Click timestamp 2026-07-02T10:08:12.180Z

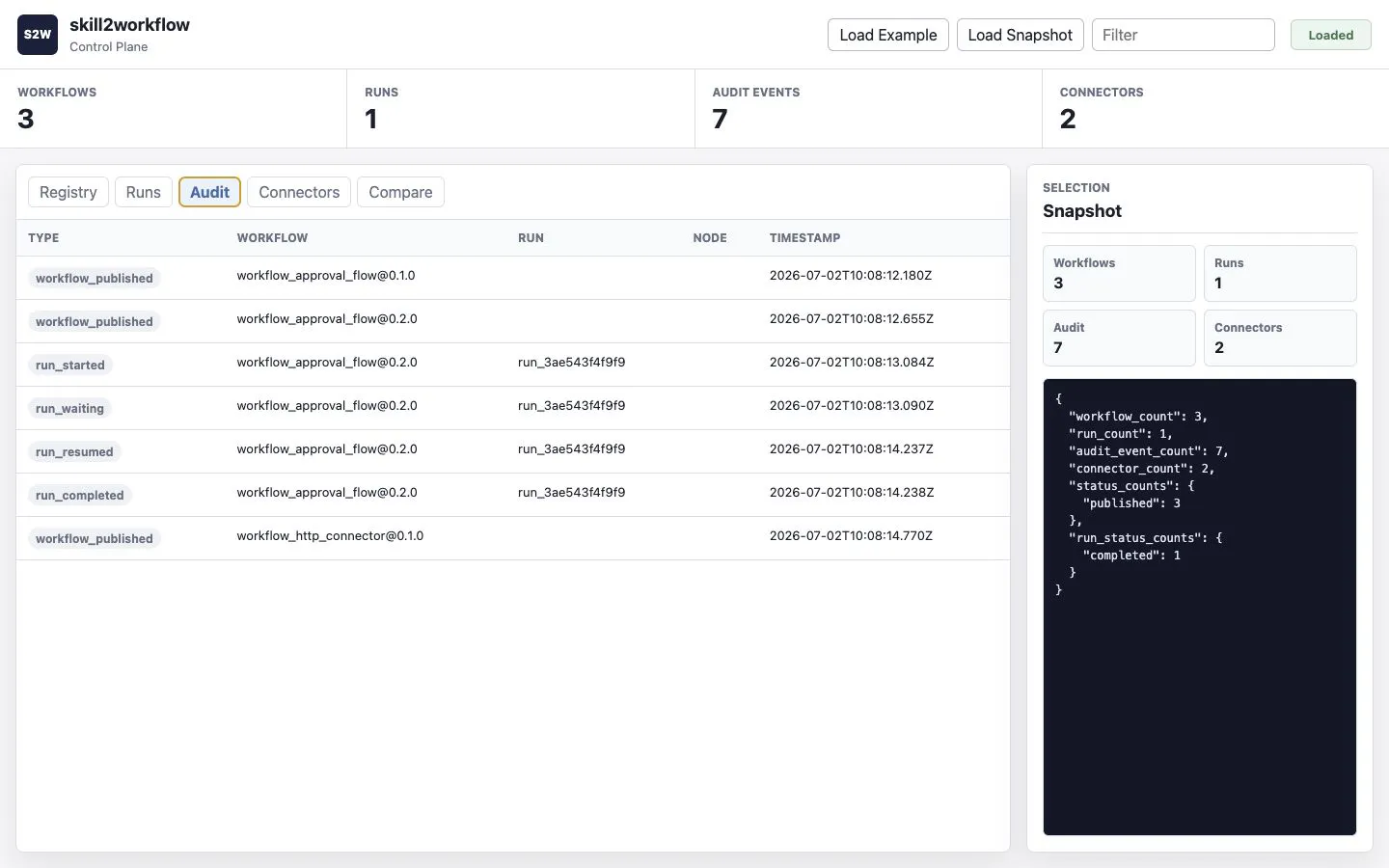tap(851, 276)
